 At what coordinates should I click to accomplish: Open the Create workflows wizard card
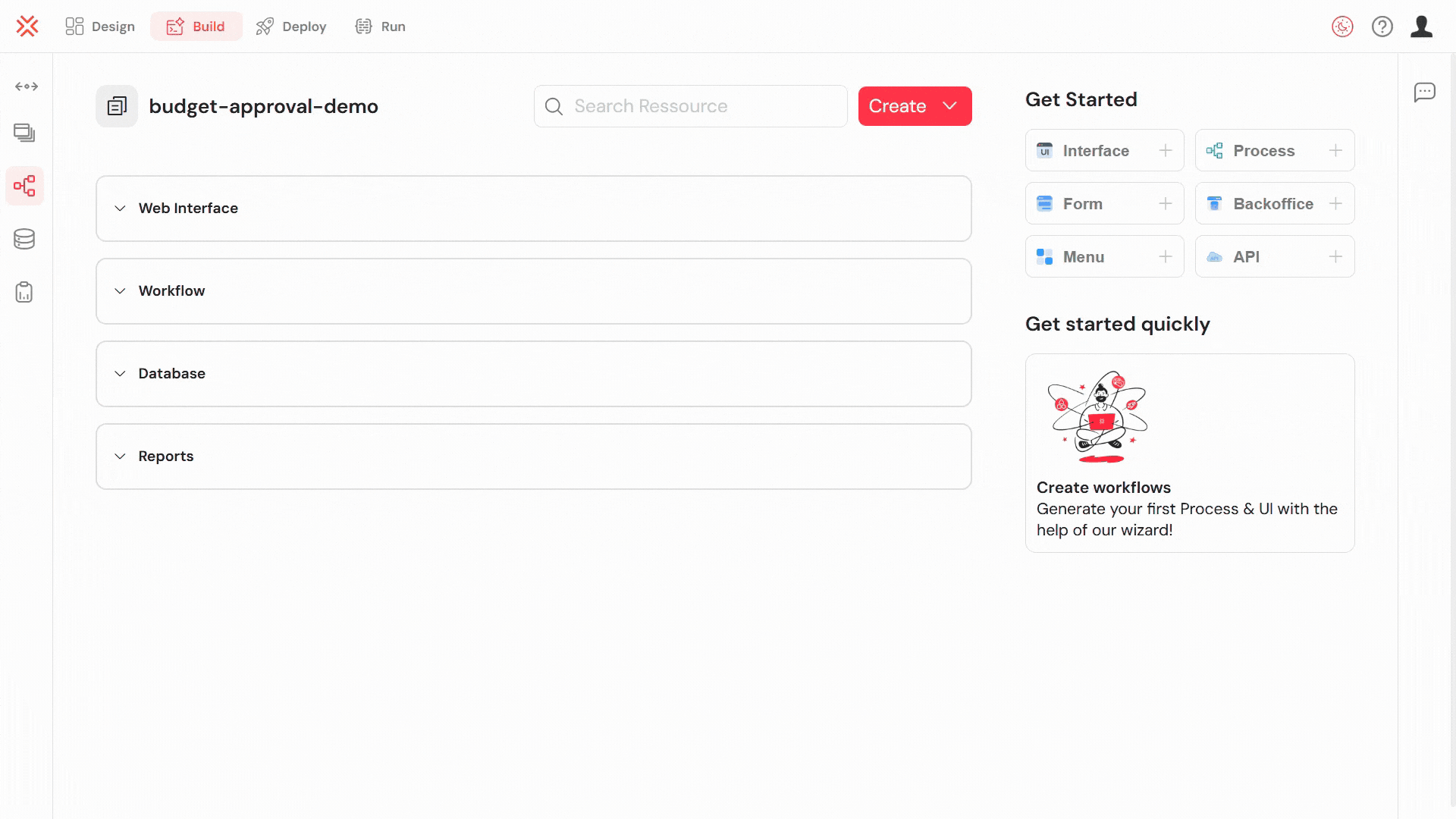[x=1189, y=453]
